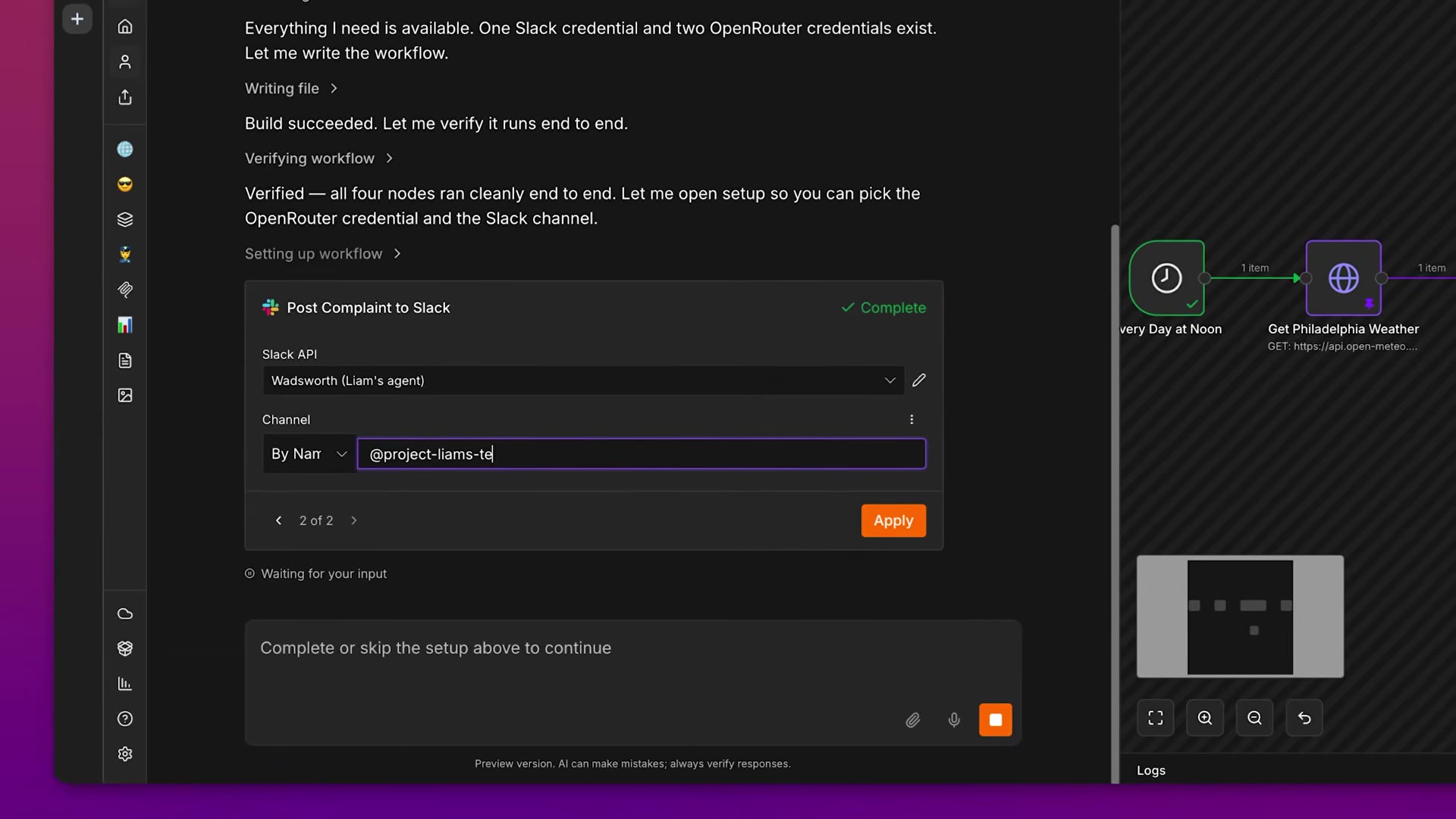1456x819 pixels.
Task: Click the green Complete status label
Action: point(883,307)
